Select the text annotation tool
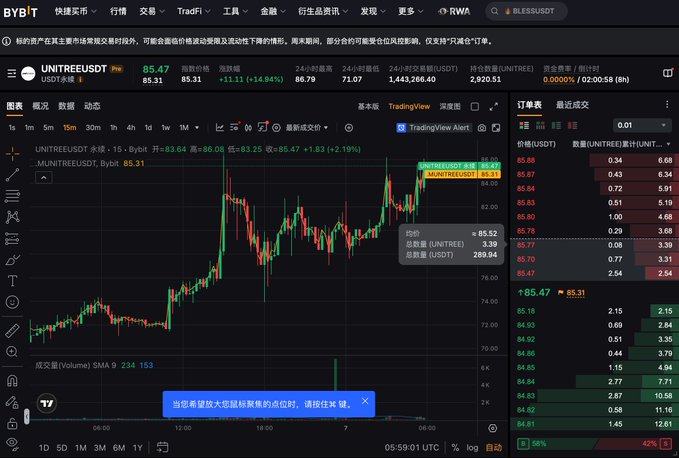The width and height of the screenshot is (679, 458). click(x=13, y=281)
